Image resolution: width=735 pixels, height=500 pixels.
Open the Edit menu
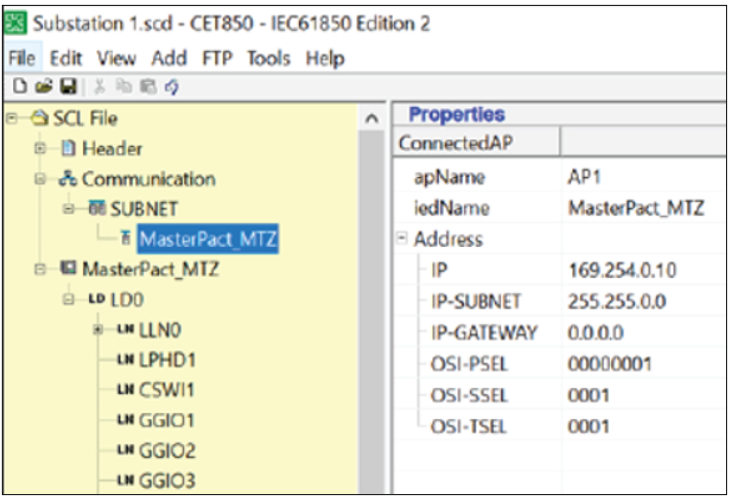[x=66, y=58]
